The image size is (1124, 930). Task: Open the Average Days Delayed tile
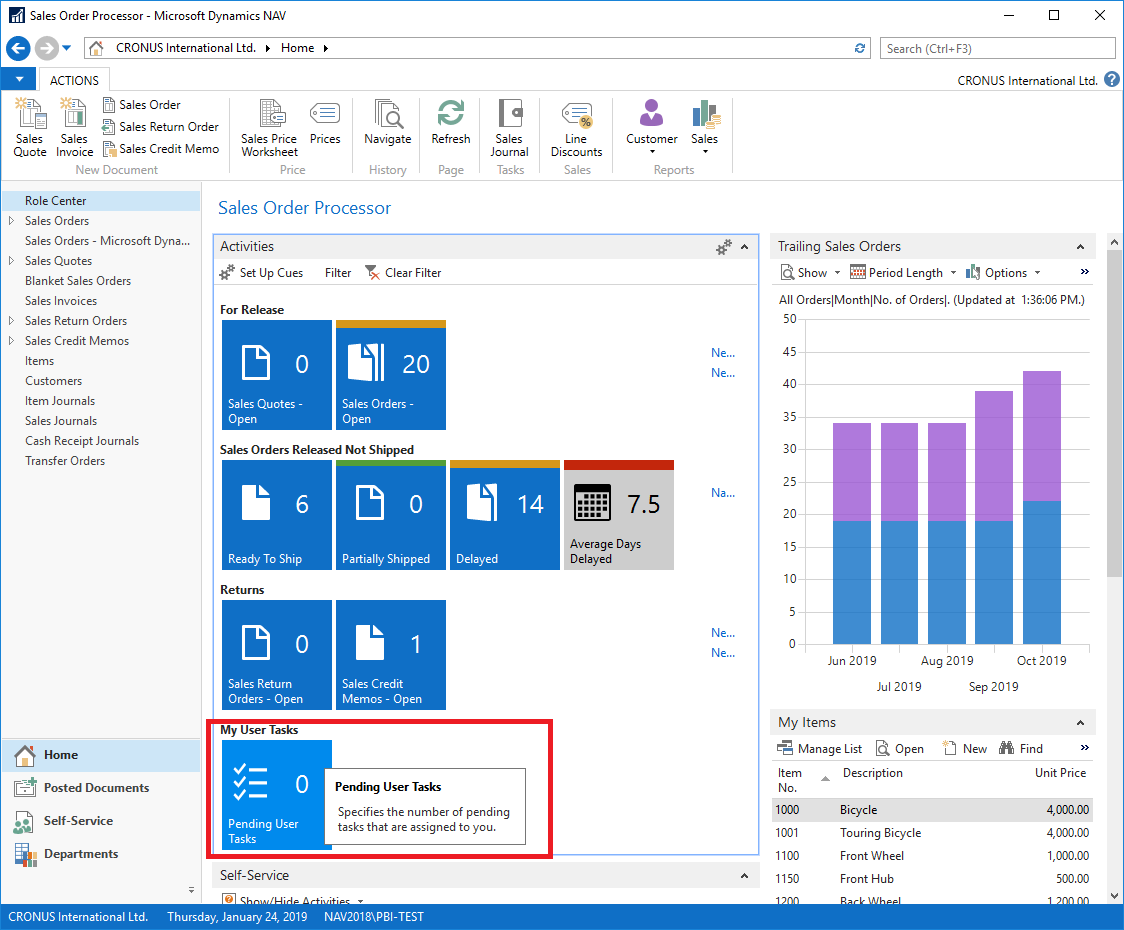click(x=619, y=515)
